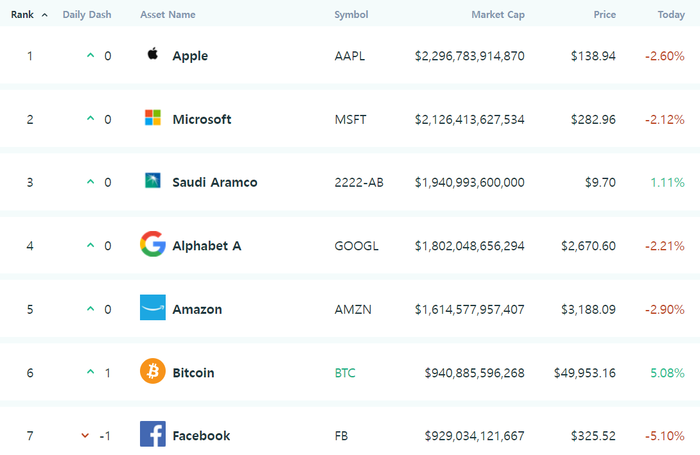Click the green up arrow in Bitcoin's row
700x455 pixels.
pos(91,372)
